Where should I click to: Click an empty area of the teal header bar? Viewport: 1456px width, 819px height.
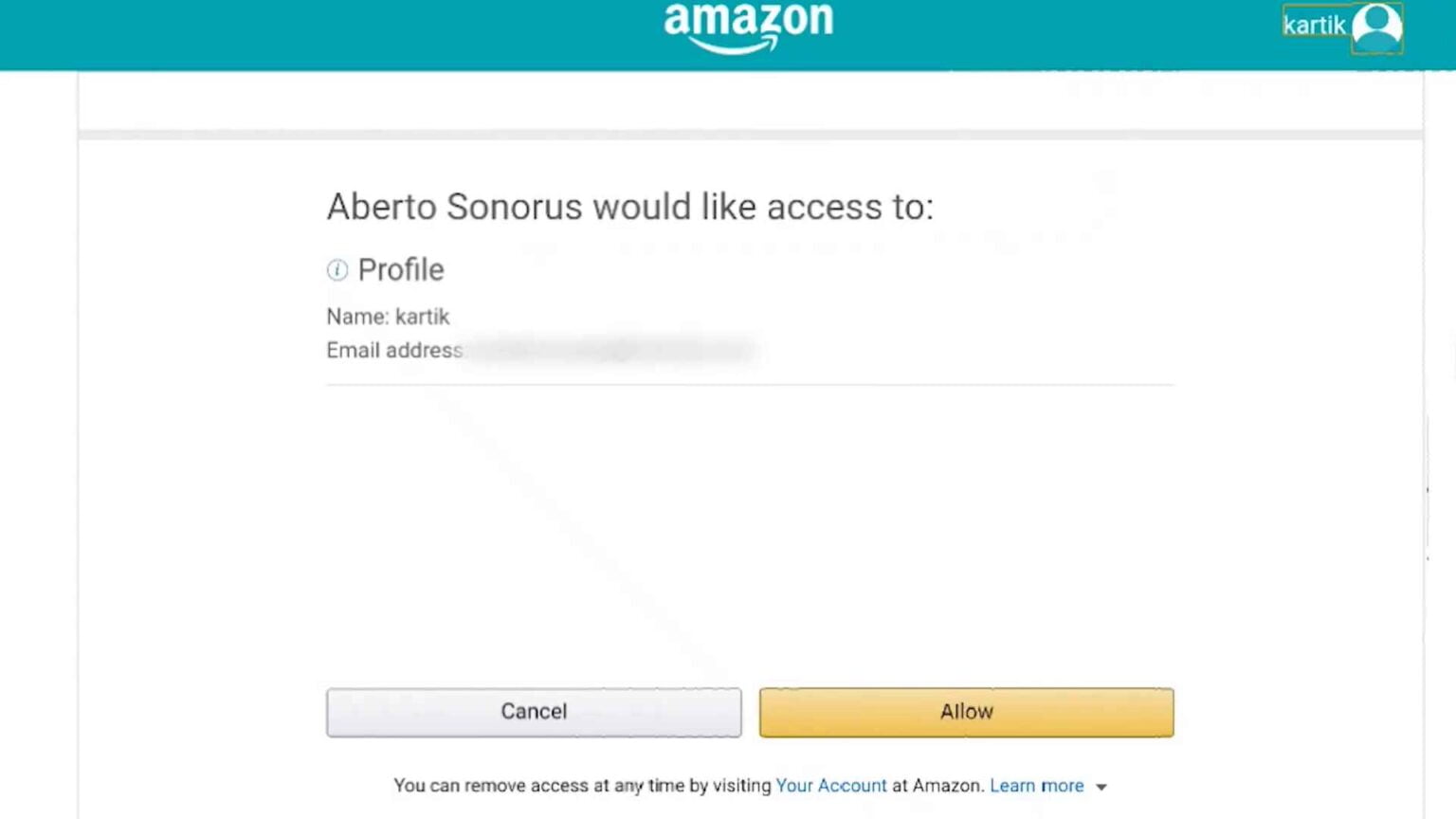point(284,34)
